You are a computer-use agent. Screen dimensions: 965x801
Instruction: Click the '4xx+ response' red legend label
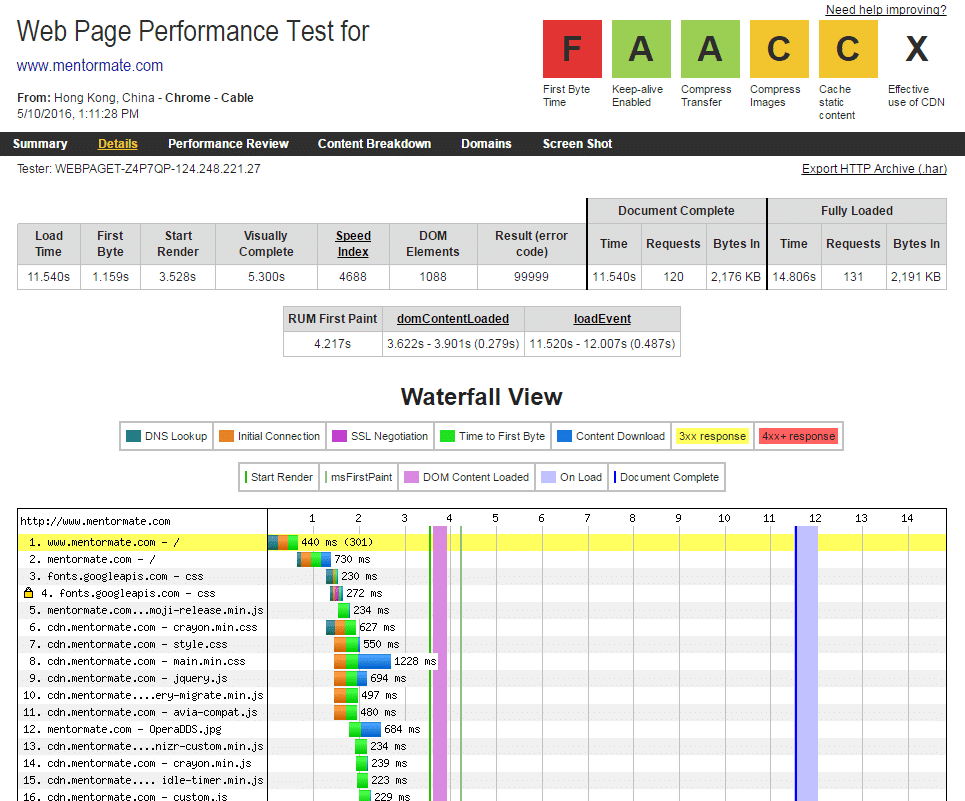(x=798, y=436)
